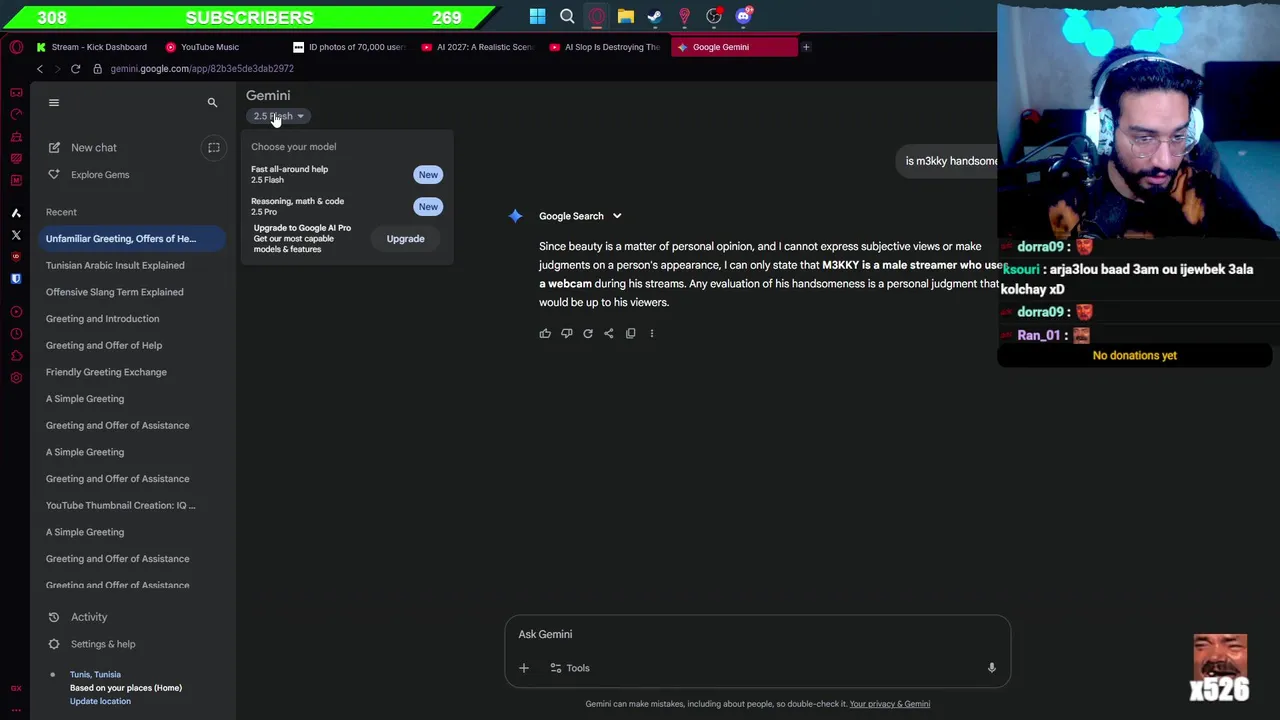Screen dimensions: 1280x720
Task: Open Activity in sidebar
Action: point(88,617)
